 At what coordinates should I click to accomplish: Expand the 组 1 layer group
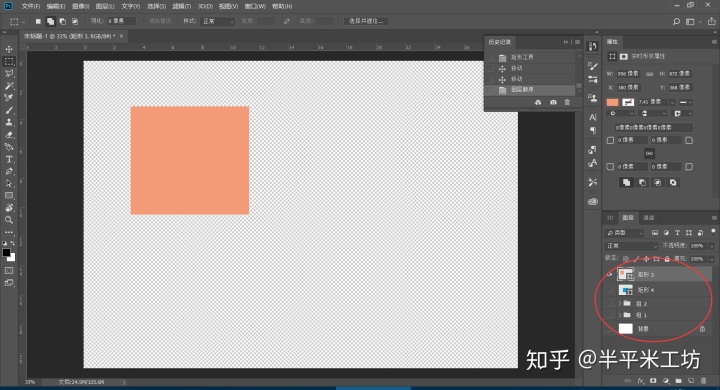pyautogui.click(x=620, y=315)
